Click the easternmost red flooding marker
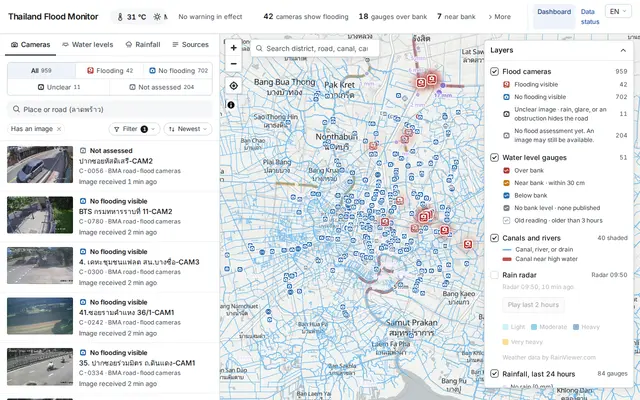Image resolution: width=640 pixels, height=400 pixels. coord(468,244)
